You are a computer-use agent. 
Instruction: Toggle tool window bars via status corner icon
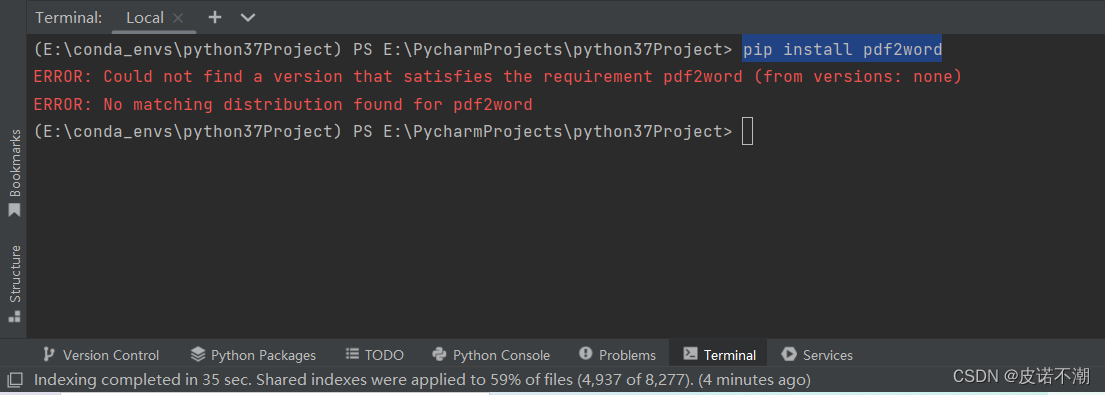pyautogui.click(x=15, y=380)
